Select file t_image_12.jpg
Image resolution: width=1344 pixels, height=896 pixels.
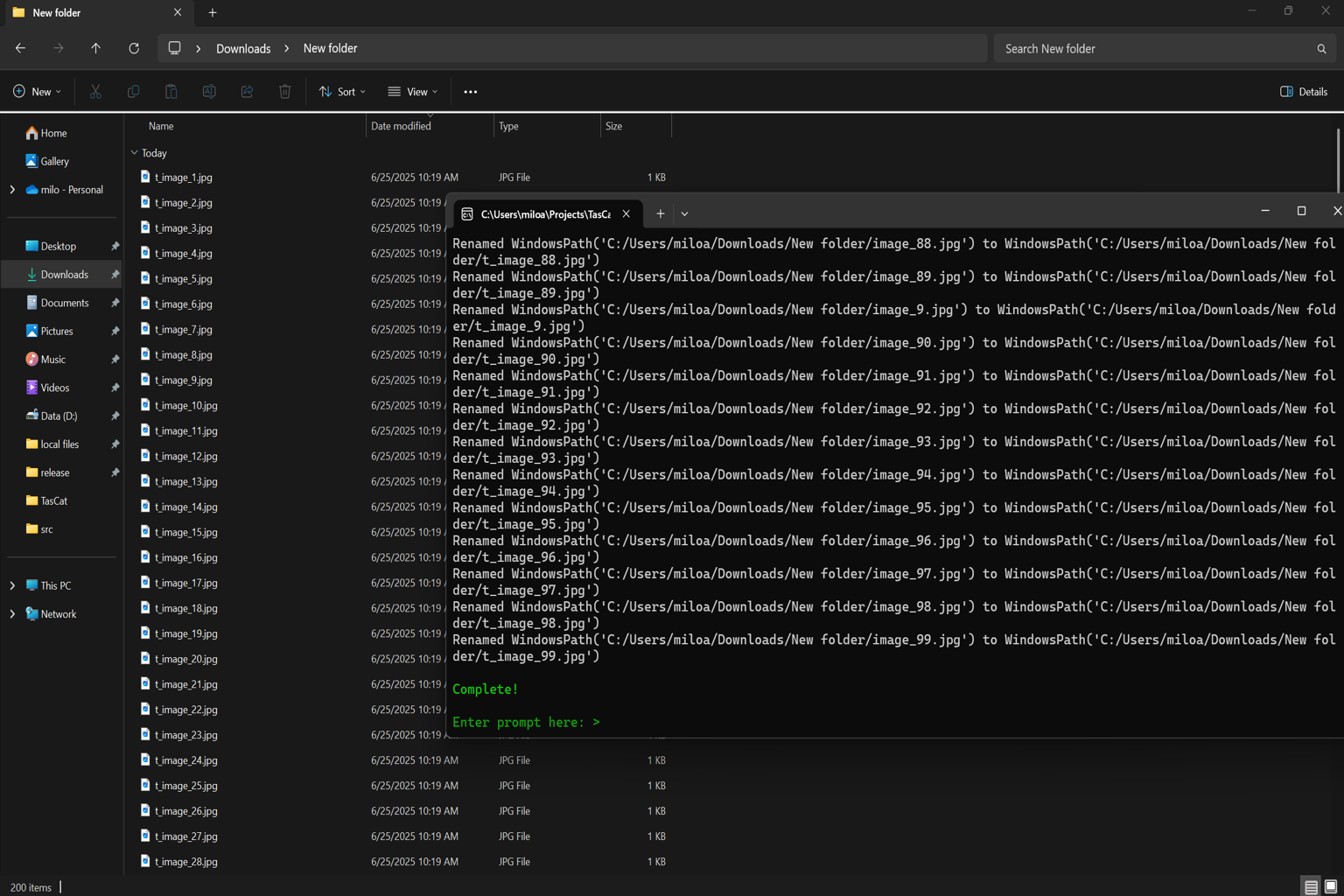pos(185,456)
